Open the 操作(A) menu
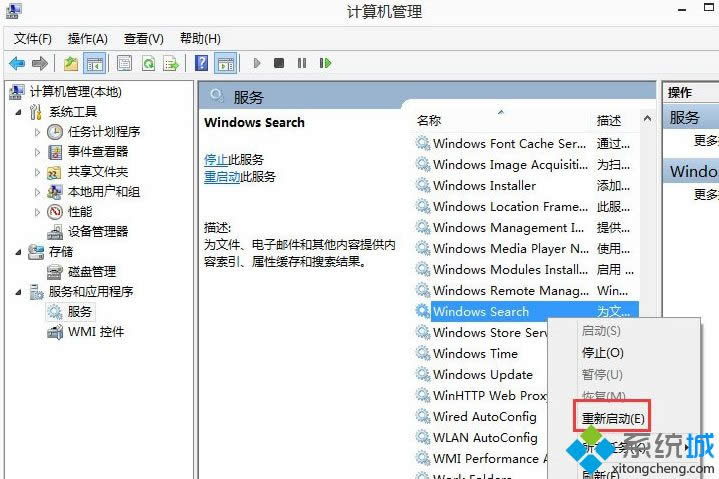 coord(88,39)
